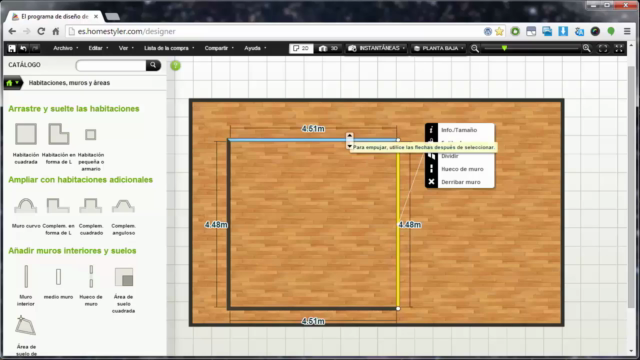Click the left 4.48m dimension label
Viewport: 640px width, 360px height.
(216, 225)
